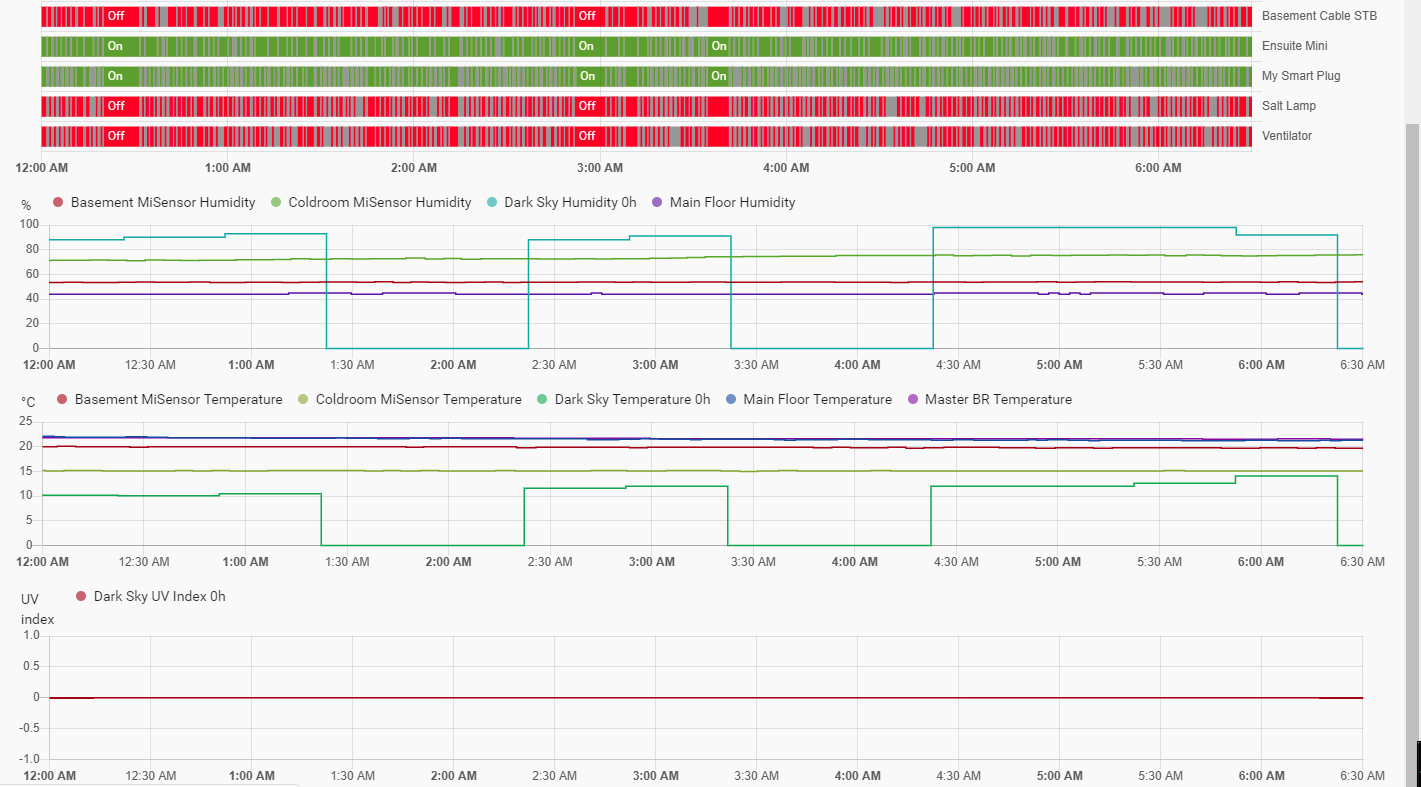
Task: Hide the Coldroom MiSensor Humidity series
Action: point(379,203)
